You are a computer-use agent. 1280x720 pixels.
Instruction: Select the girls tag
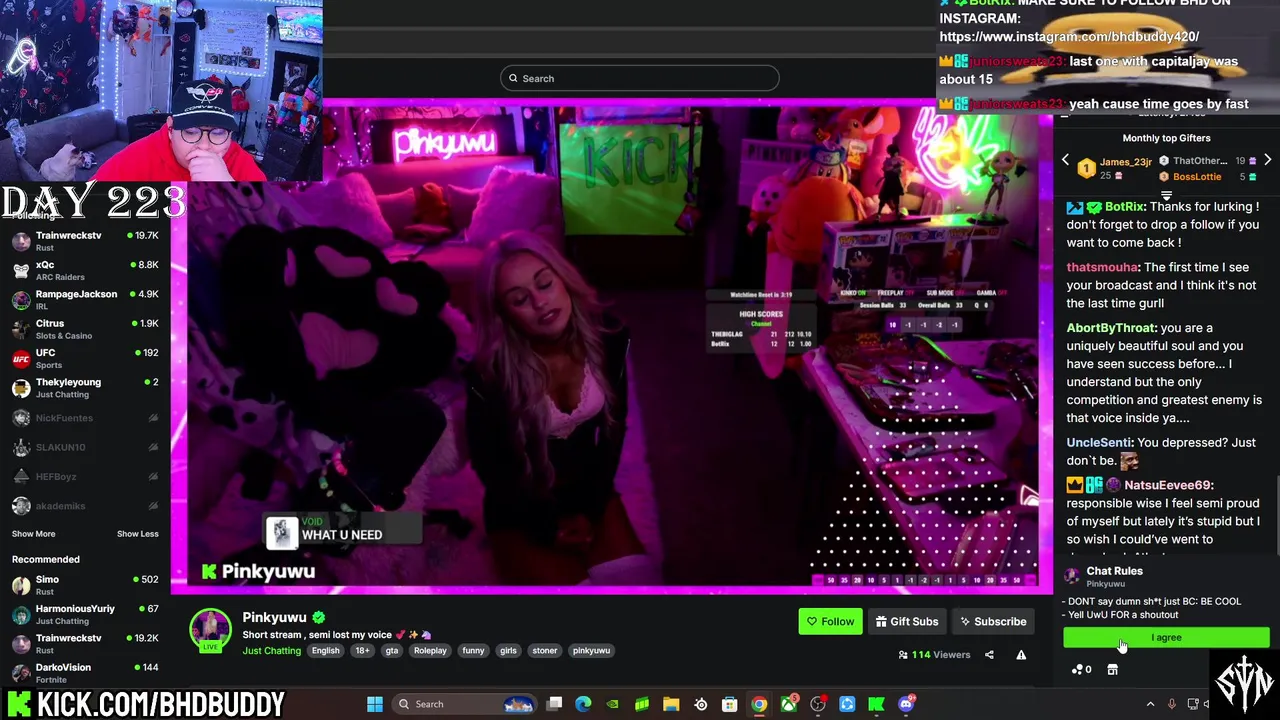pos(508,651)
